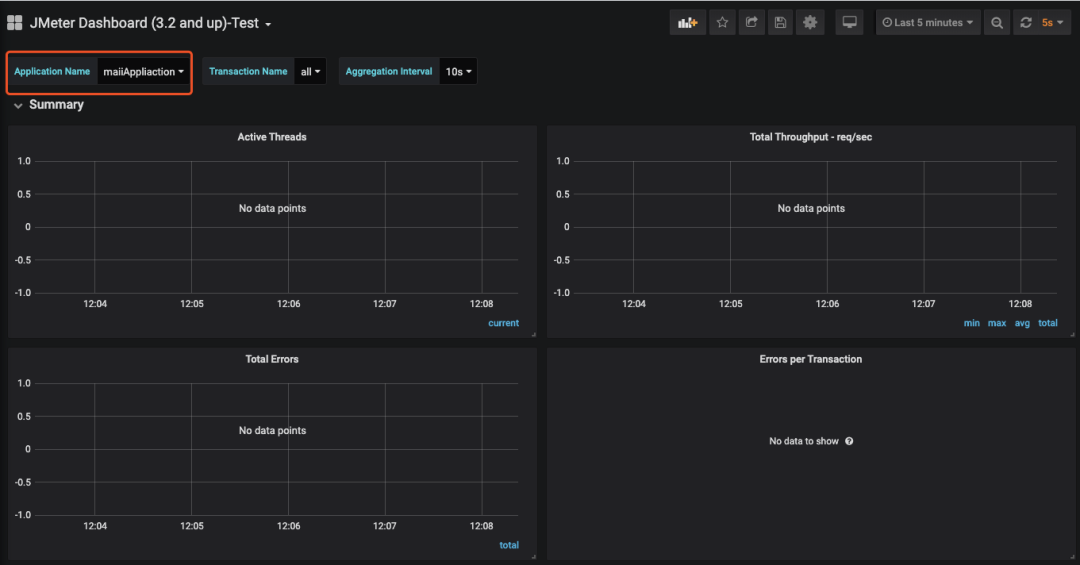Save the dashboard with disk icon

point(780,23)
